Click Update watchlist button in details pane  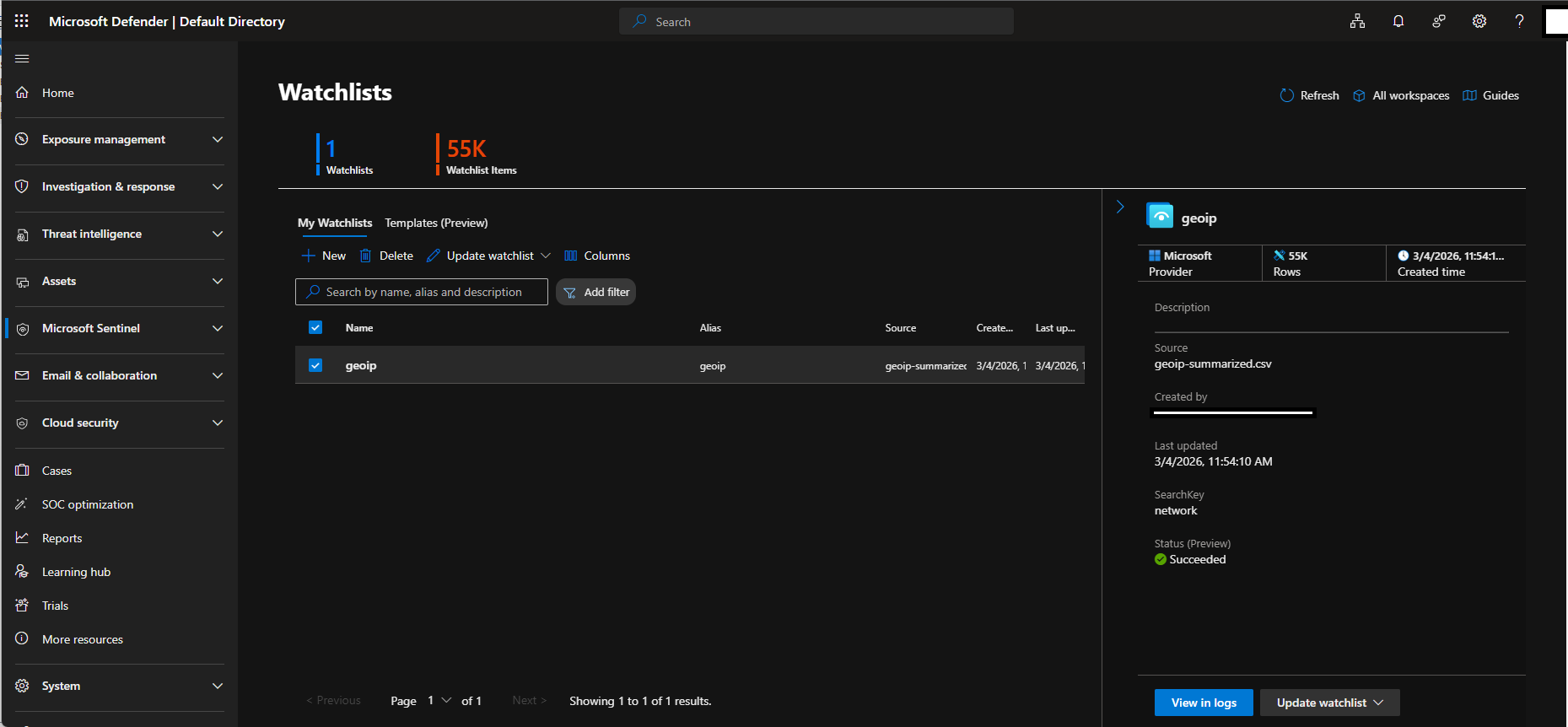click(1329, 703)
